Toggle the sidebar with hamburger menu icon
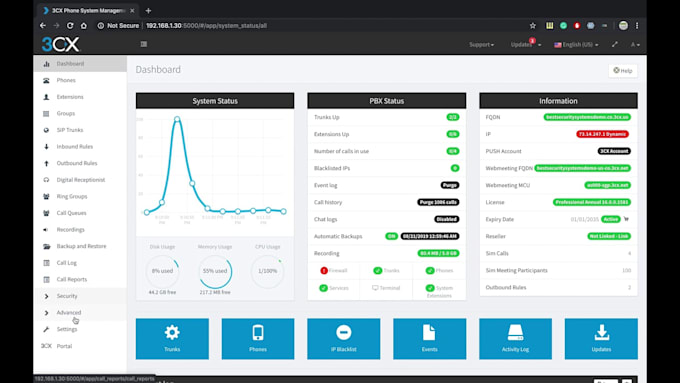This screenshot has width=680, height=383. [144, 44]
